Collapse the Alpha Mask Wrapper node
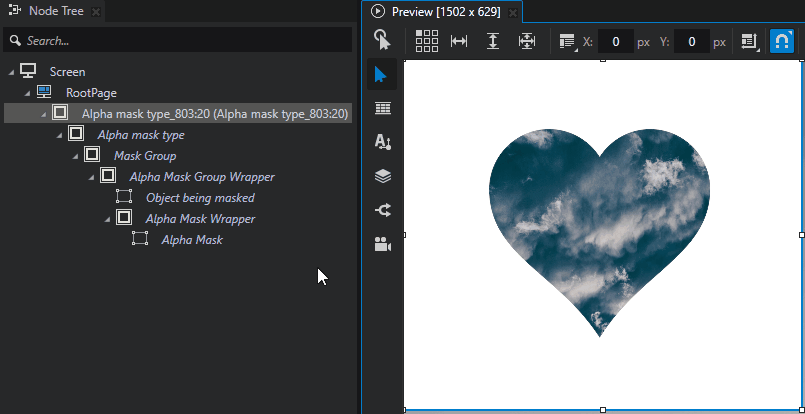Viewport: 805px width, 414px height. (107, 219)
